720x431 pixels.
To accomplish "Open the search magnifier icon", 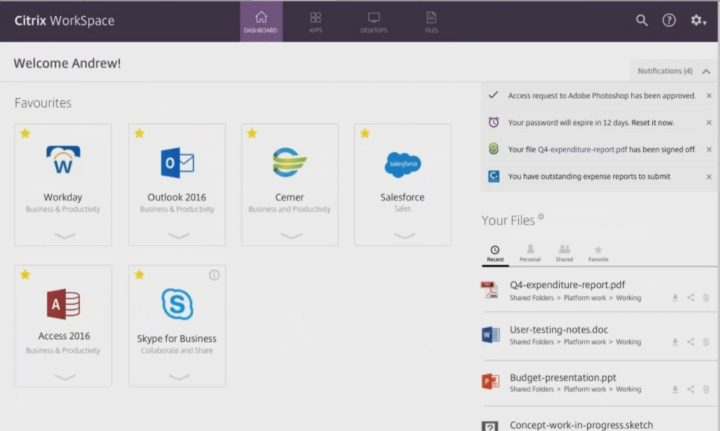I will [642, 20].
